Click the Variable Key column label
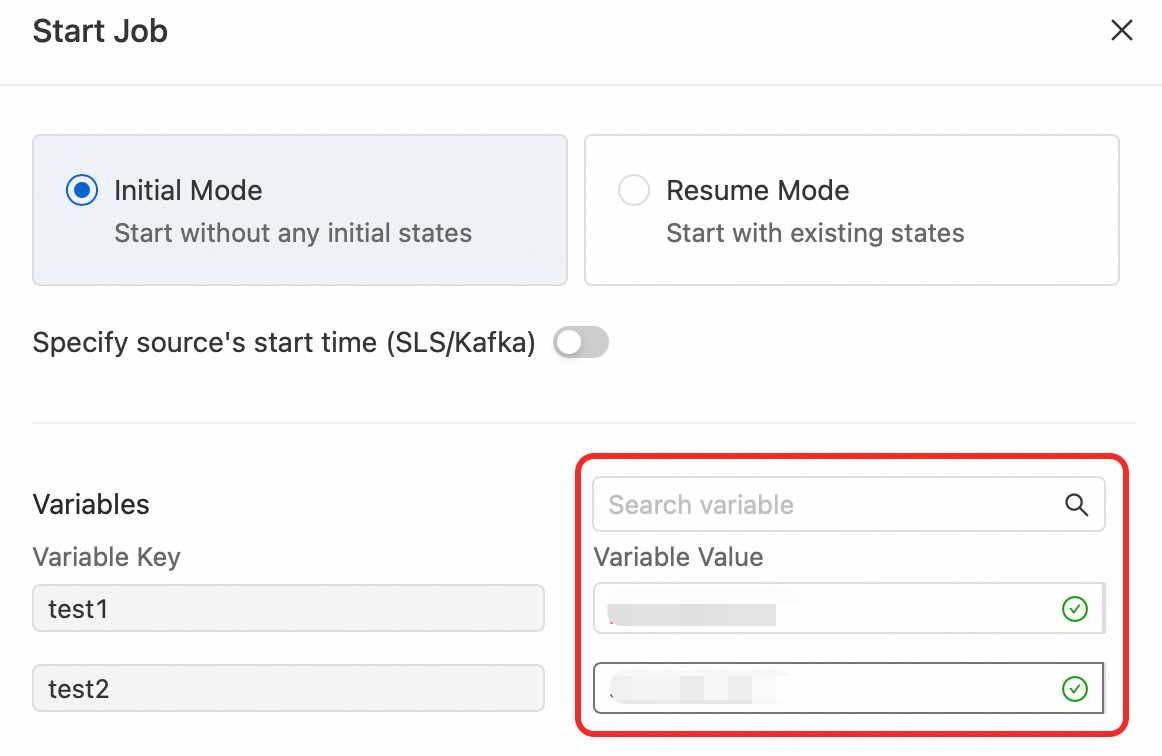This screenshot has height=756, width=1162. point(106,557)
